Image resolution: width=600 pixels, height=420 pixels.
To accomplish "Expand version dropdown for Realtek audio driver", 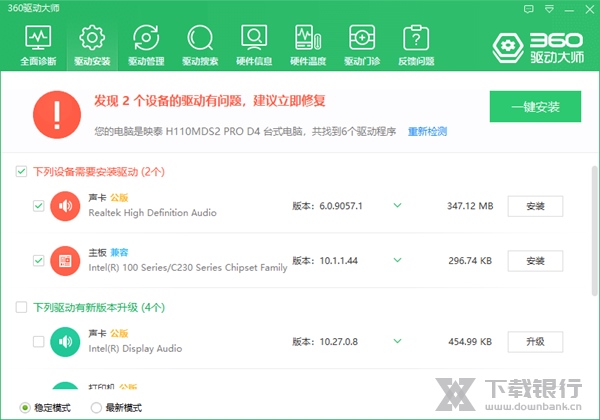I will click(x=397, y=206).
